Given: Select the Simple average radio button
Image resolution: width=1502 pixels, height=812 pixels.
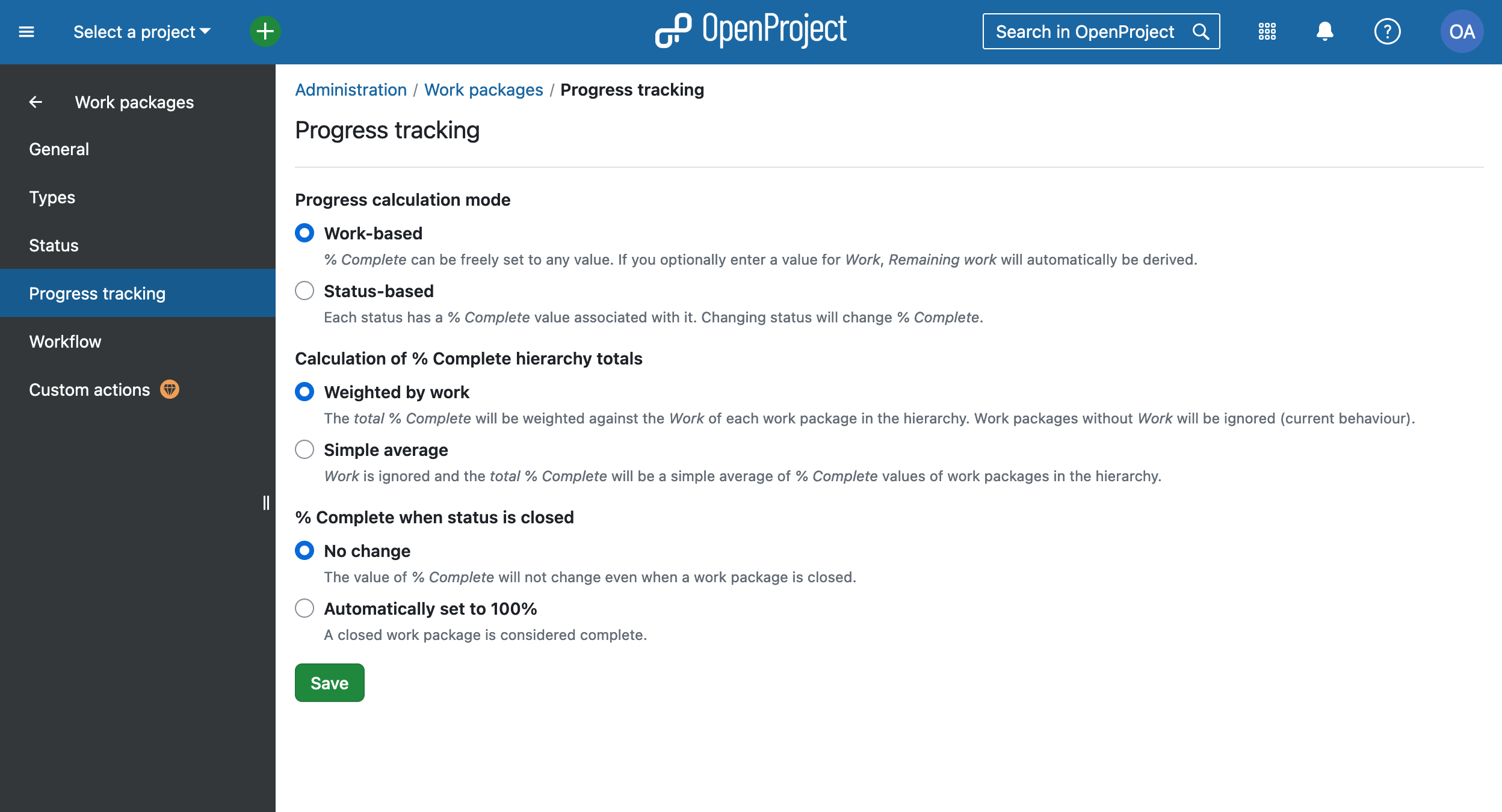Looking at the screenshot, I should click(304, 449).
